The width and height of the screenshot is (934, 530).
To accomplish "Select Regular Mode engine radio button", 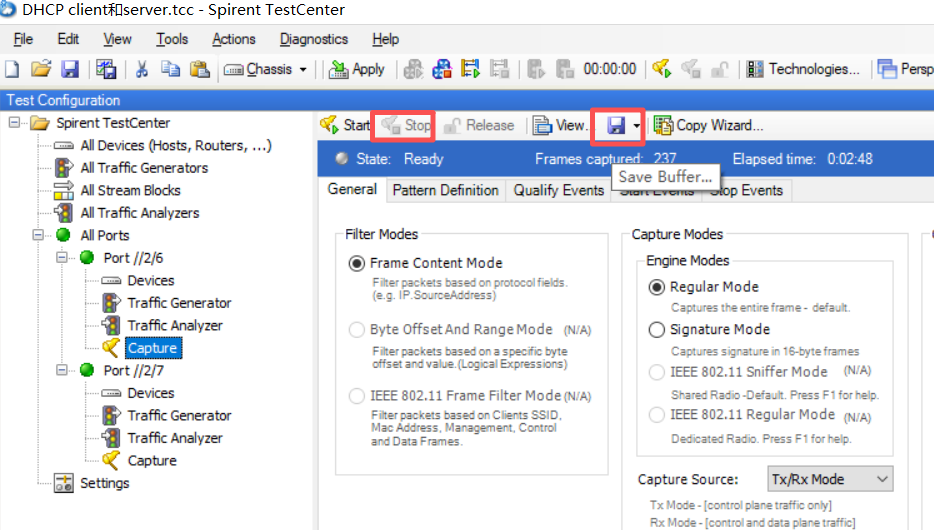I will [x=656, y=287].
